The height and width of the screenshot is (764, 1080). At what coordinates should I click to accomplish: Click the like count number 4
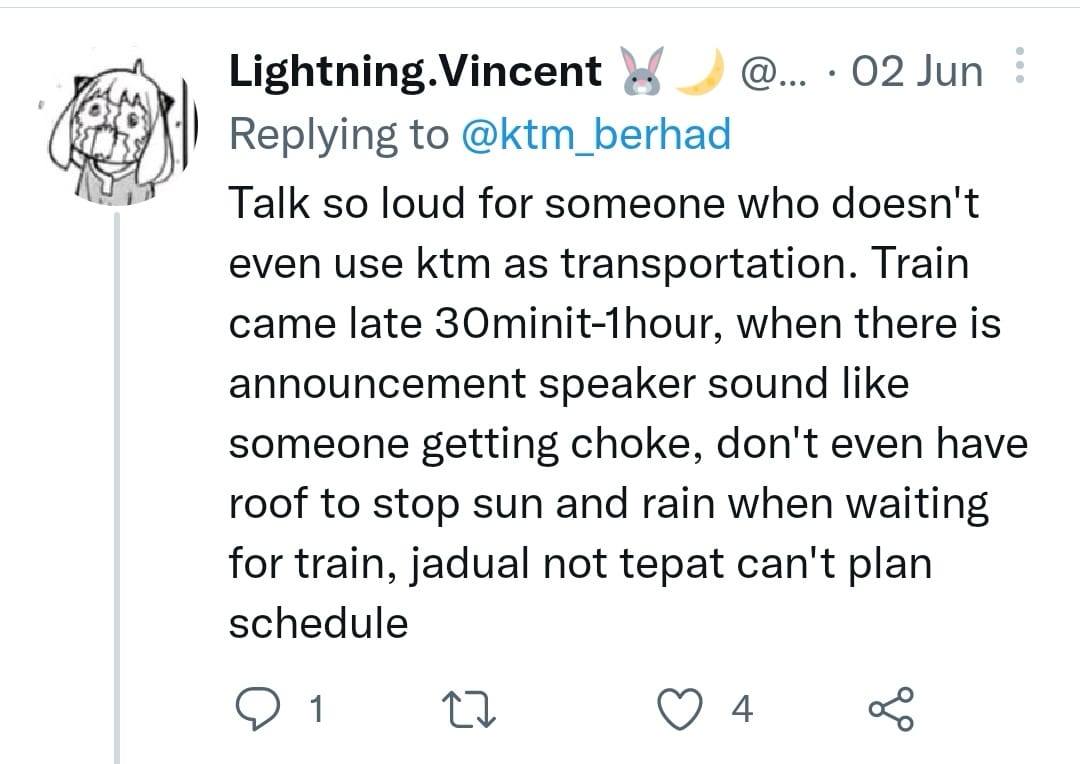(x=742, y=710)
